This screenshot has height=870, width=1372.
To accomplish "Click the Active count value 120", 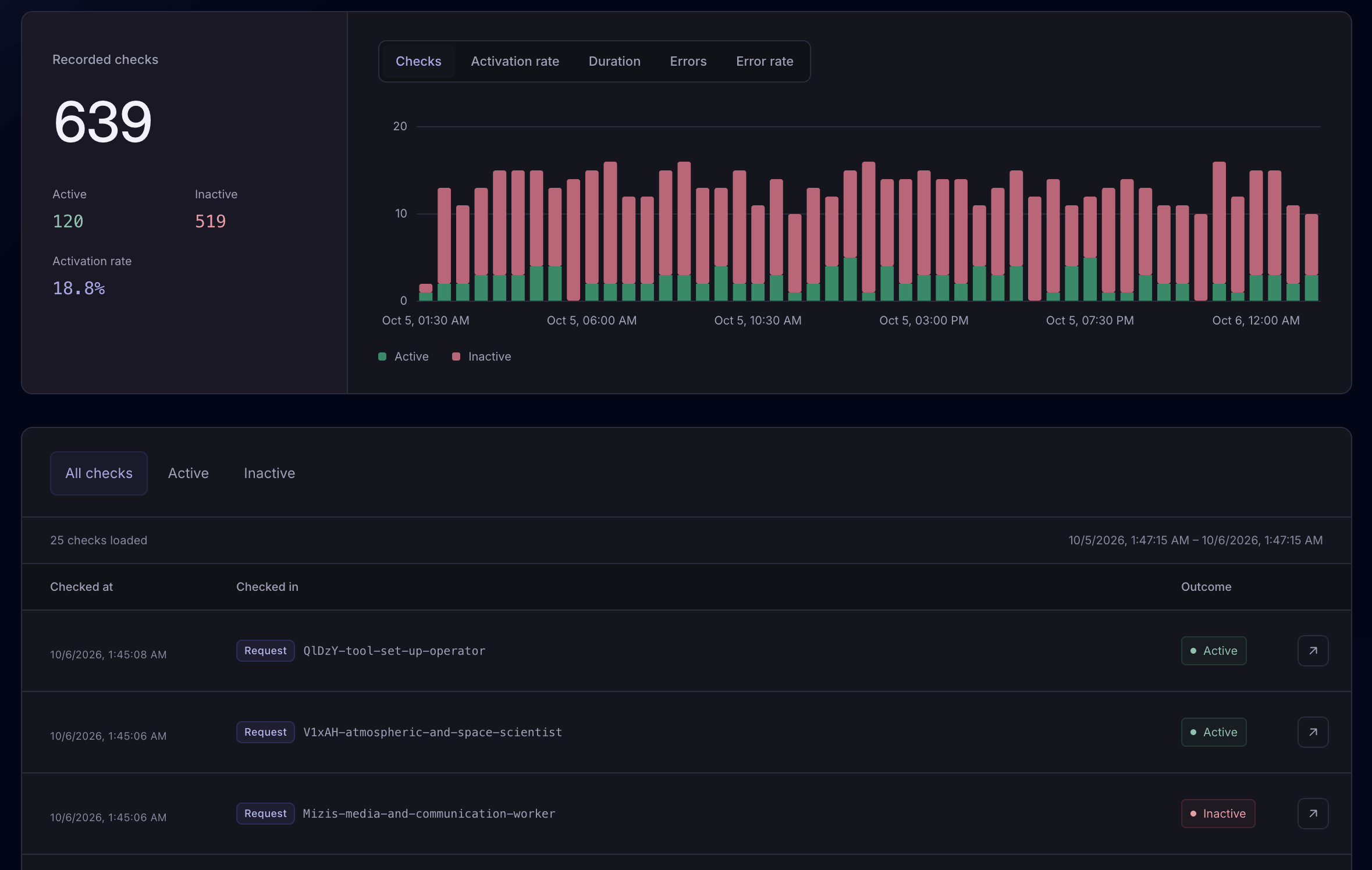I will click(68, 222).
